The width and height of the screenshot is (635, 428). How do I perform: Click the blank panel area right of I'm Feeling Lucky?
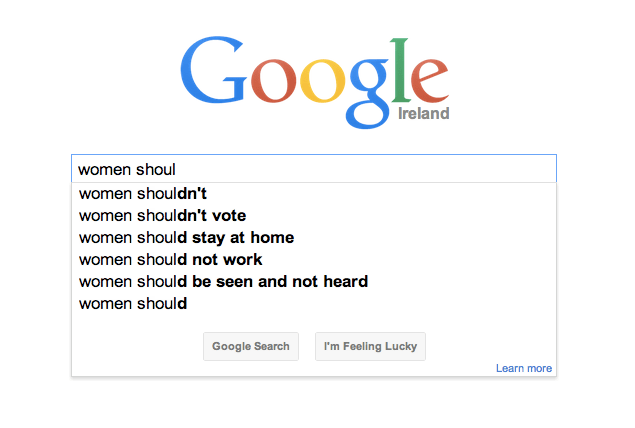[x=490, y=345]
